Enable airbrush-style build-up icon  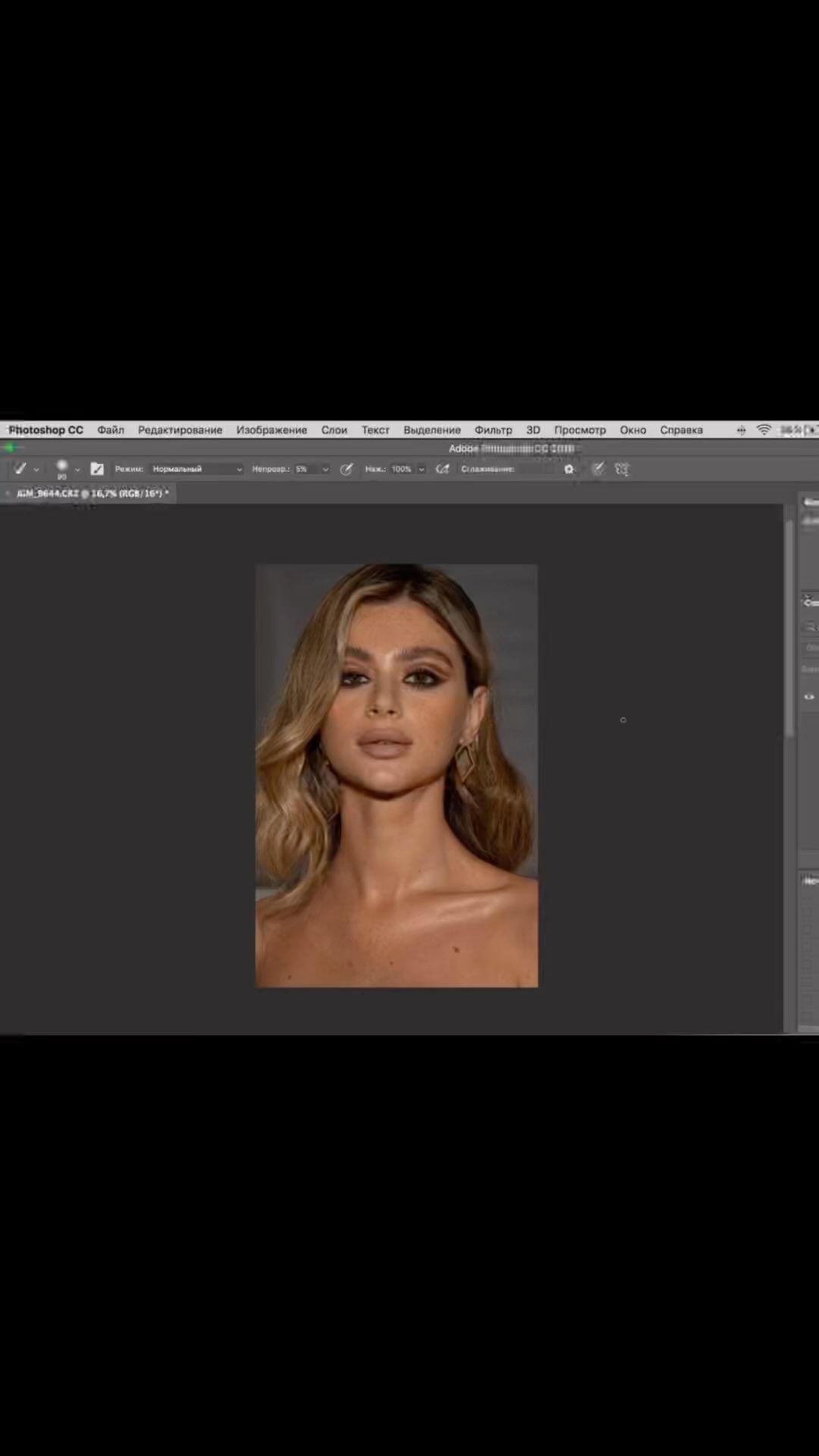pyautogui.click(x=443, y=469)
